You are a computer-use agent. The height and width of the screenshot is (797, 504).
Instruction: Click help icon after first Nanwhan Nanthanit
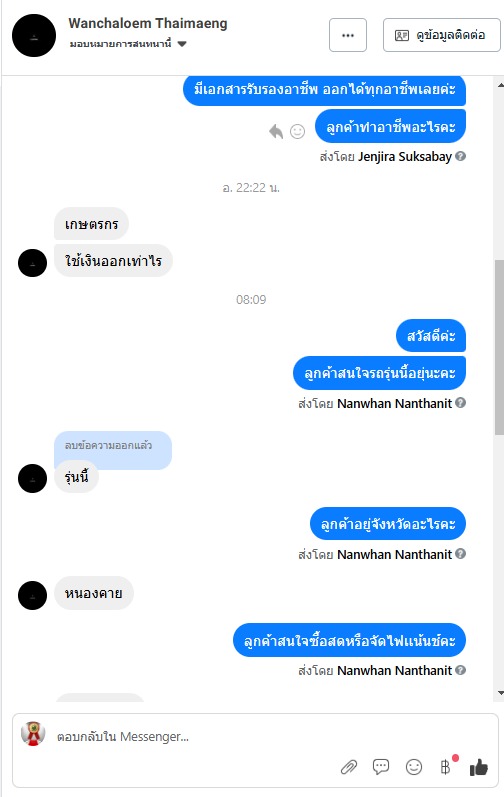pos(460,403)
